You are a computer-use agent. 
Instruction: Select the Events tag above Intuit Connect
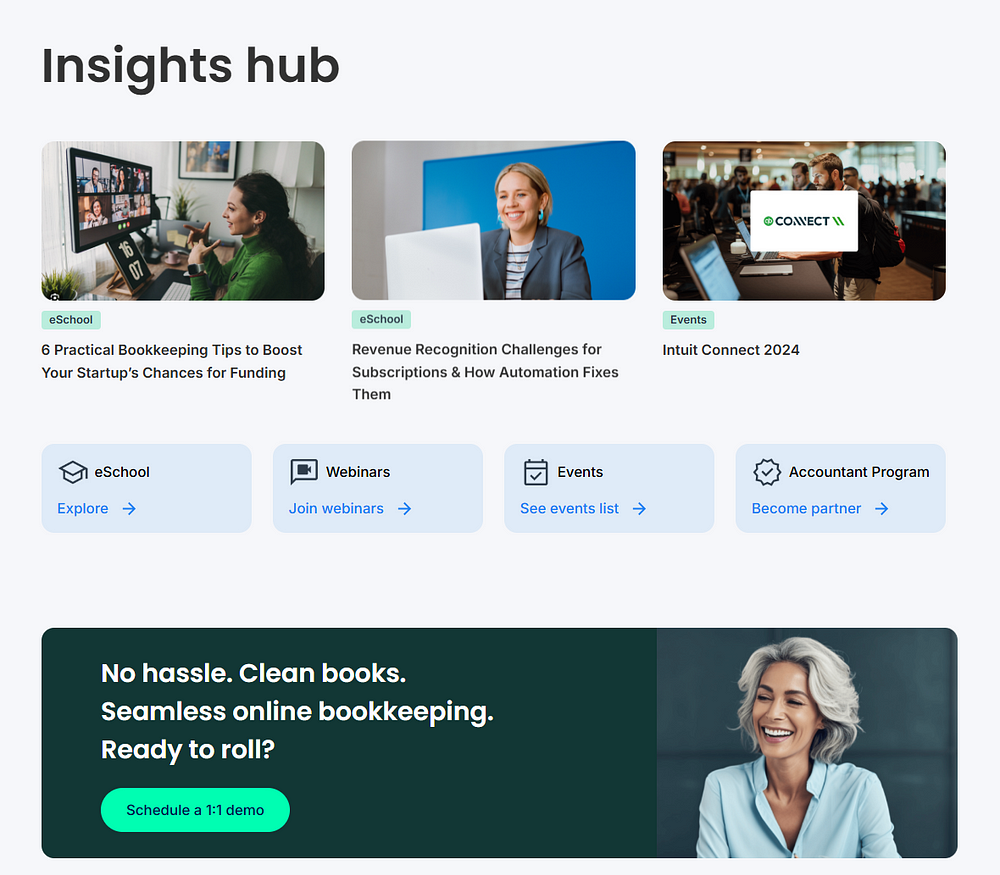[x=688, y=320]
